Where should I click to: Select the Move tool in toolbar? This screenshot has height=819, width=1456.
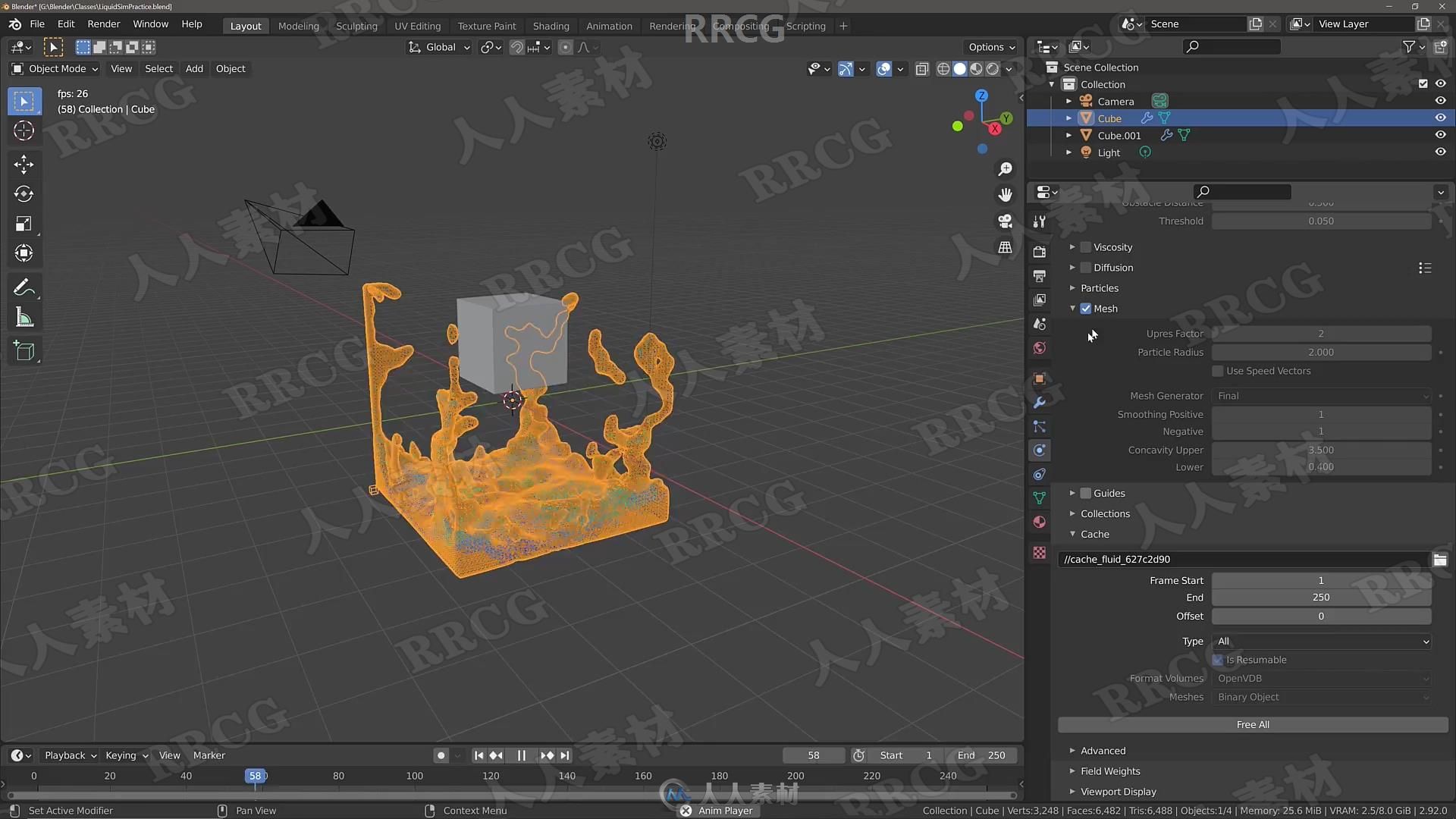tap(23, 162)
